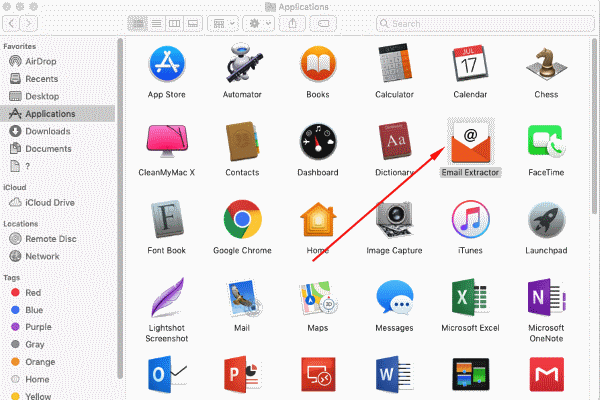Switch to gallery view
The width and height of the screenshot is (600, 400).
tap(193, 24)
